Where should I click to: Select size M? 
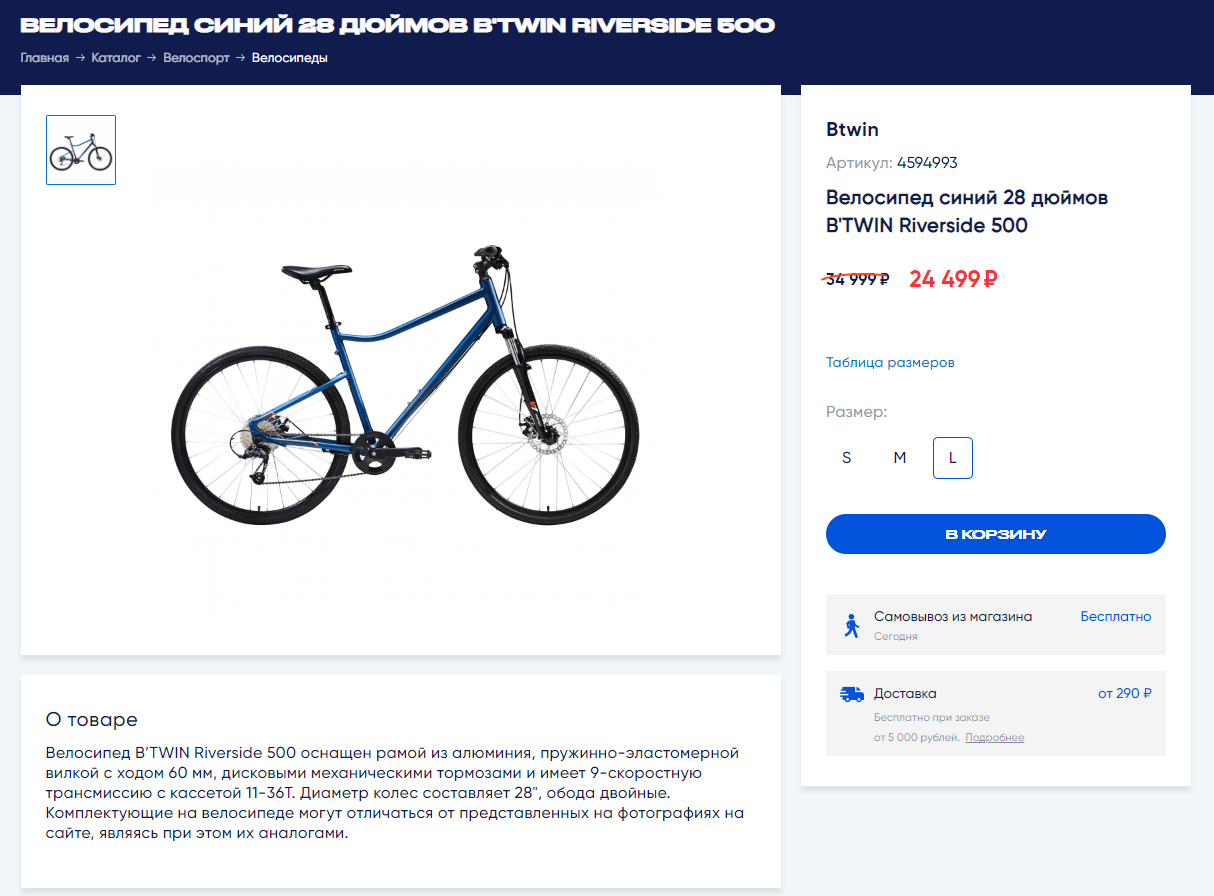pos(900,458)
